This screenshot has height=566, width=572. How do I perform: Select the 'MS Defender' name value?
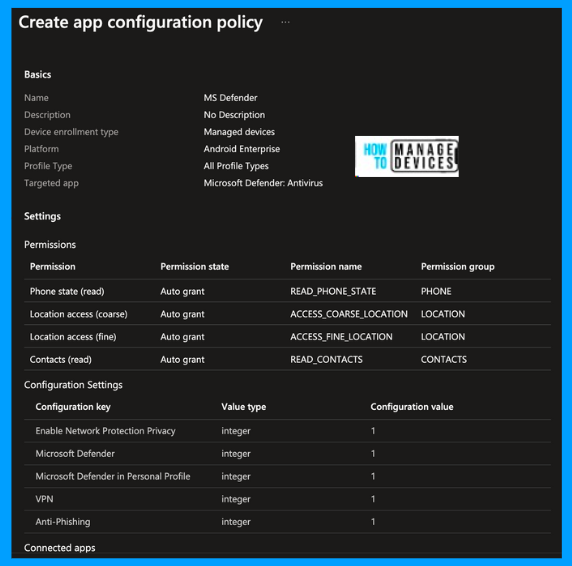click(x=231, y=98)
